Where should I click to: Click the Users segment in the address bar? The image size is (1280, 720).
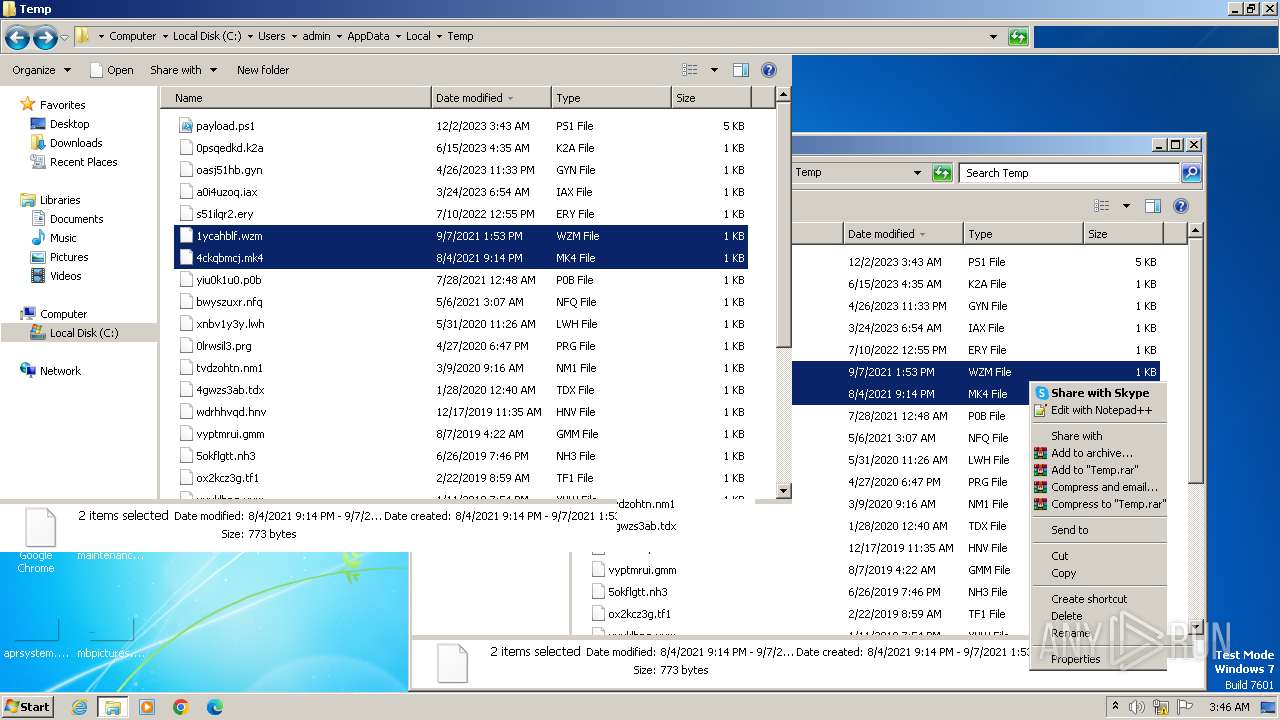coord(271,36)
